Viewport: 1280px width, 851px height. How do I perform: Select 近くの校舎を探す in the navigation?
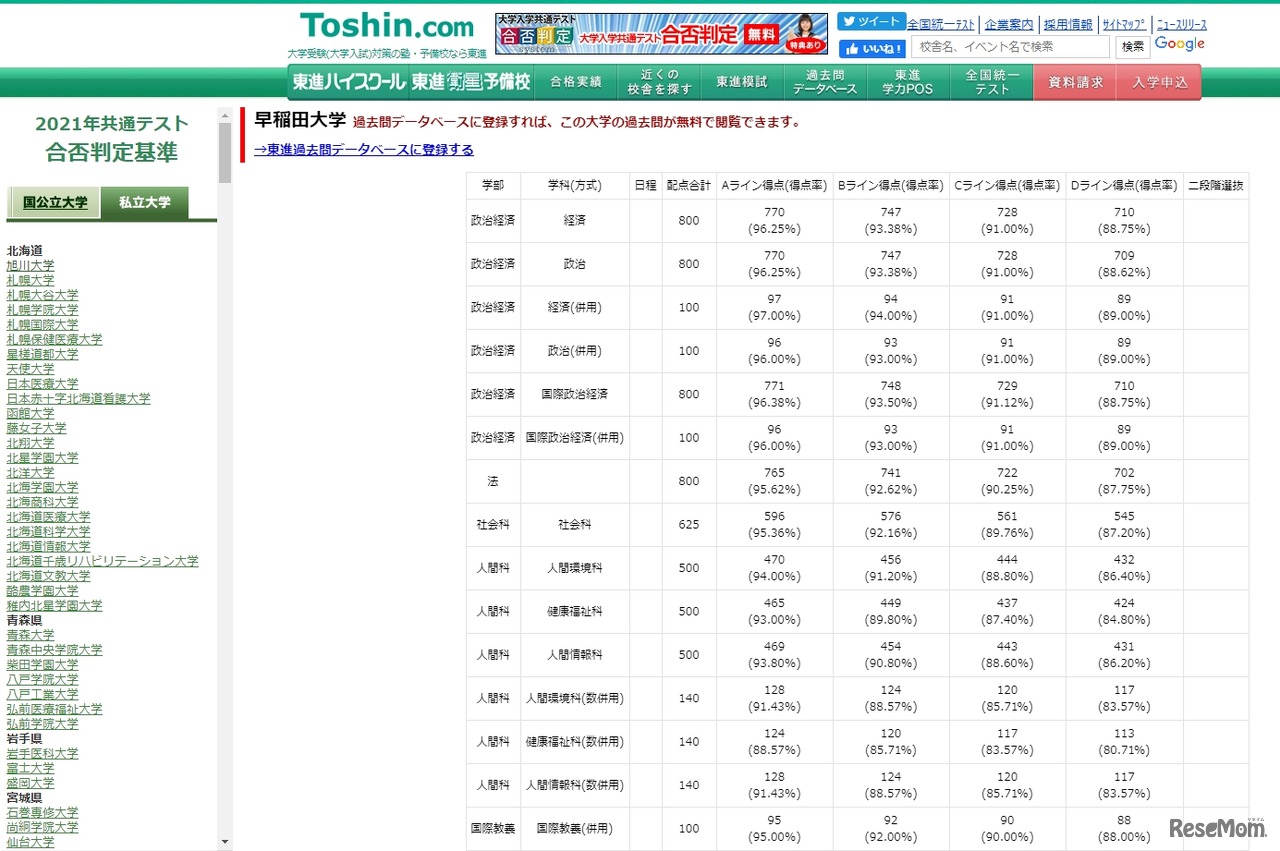point(657,83)
